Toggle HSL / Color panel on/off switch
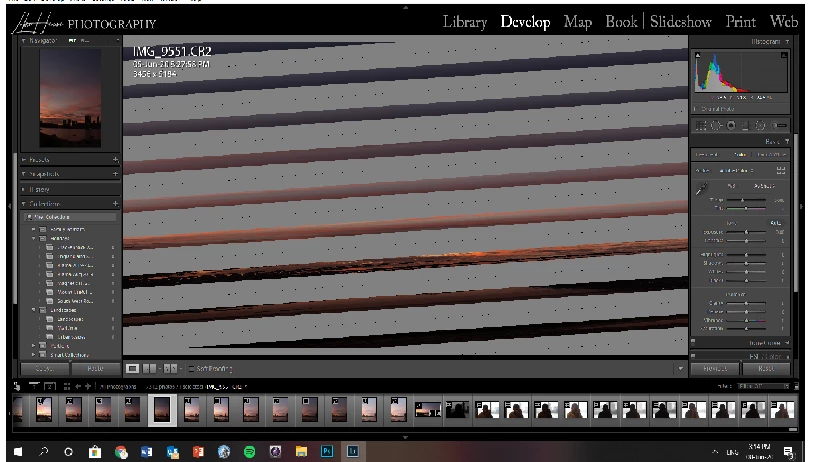The width and height of the screenshot is (821, 462). (x=693, y=356)
